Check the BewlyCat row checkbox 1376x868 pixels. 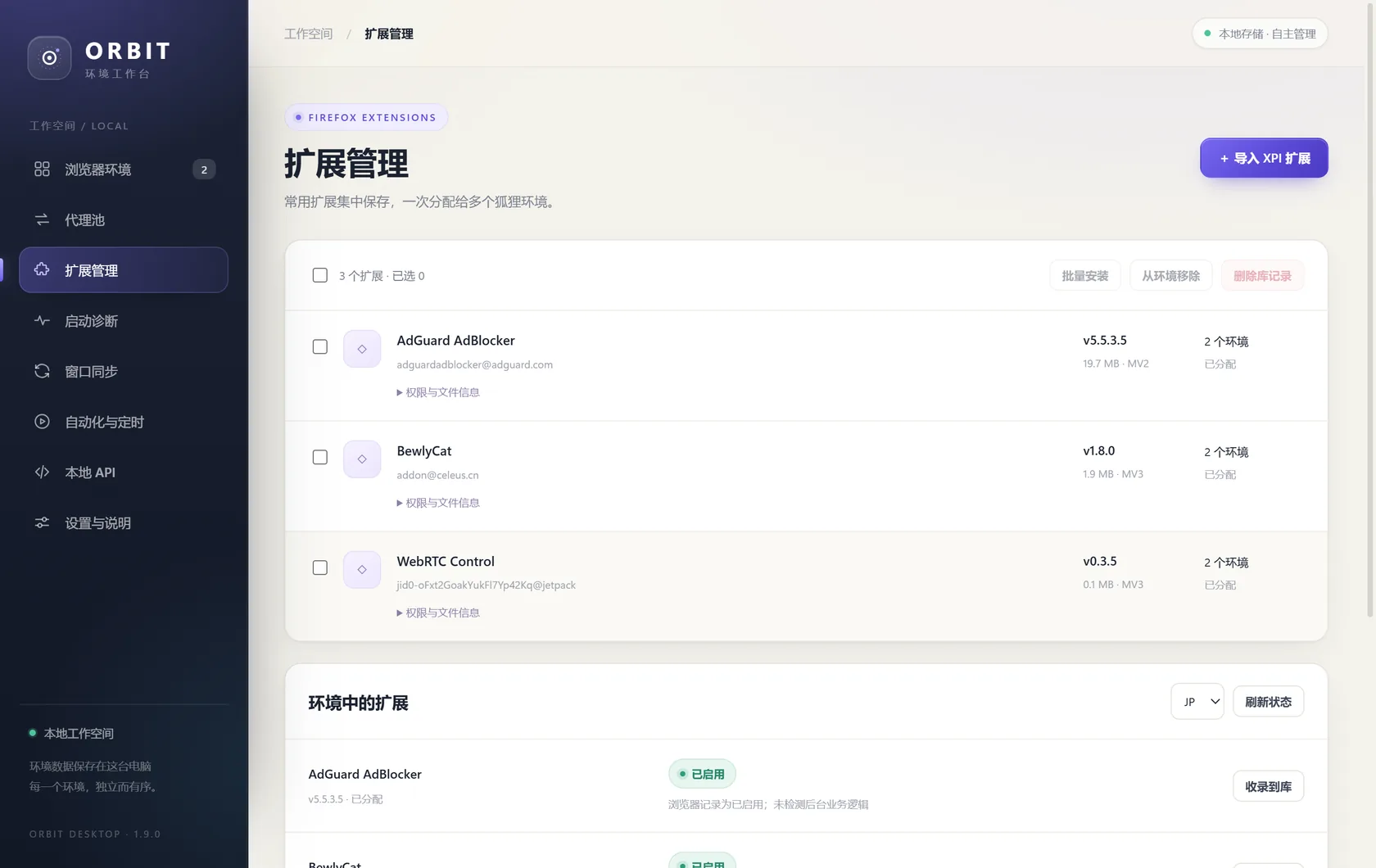click(320, 458)
